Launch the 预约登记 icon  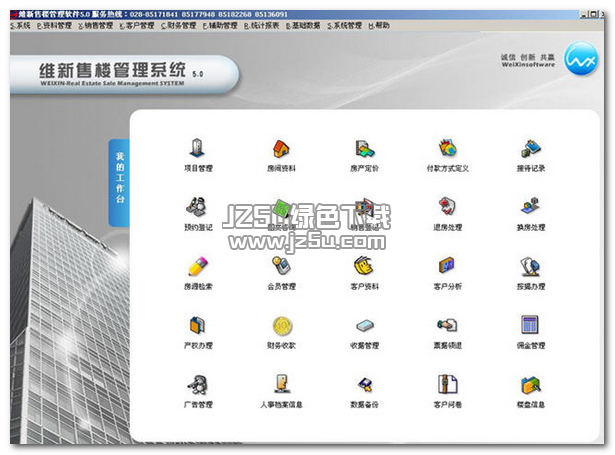click(x=197, y=207)
